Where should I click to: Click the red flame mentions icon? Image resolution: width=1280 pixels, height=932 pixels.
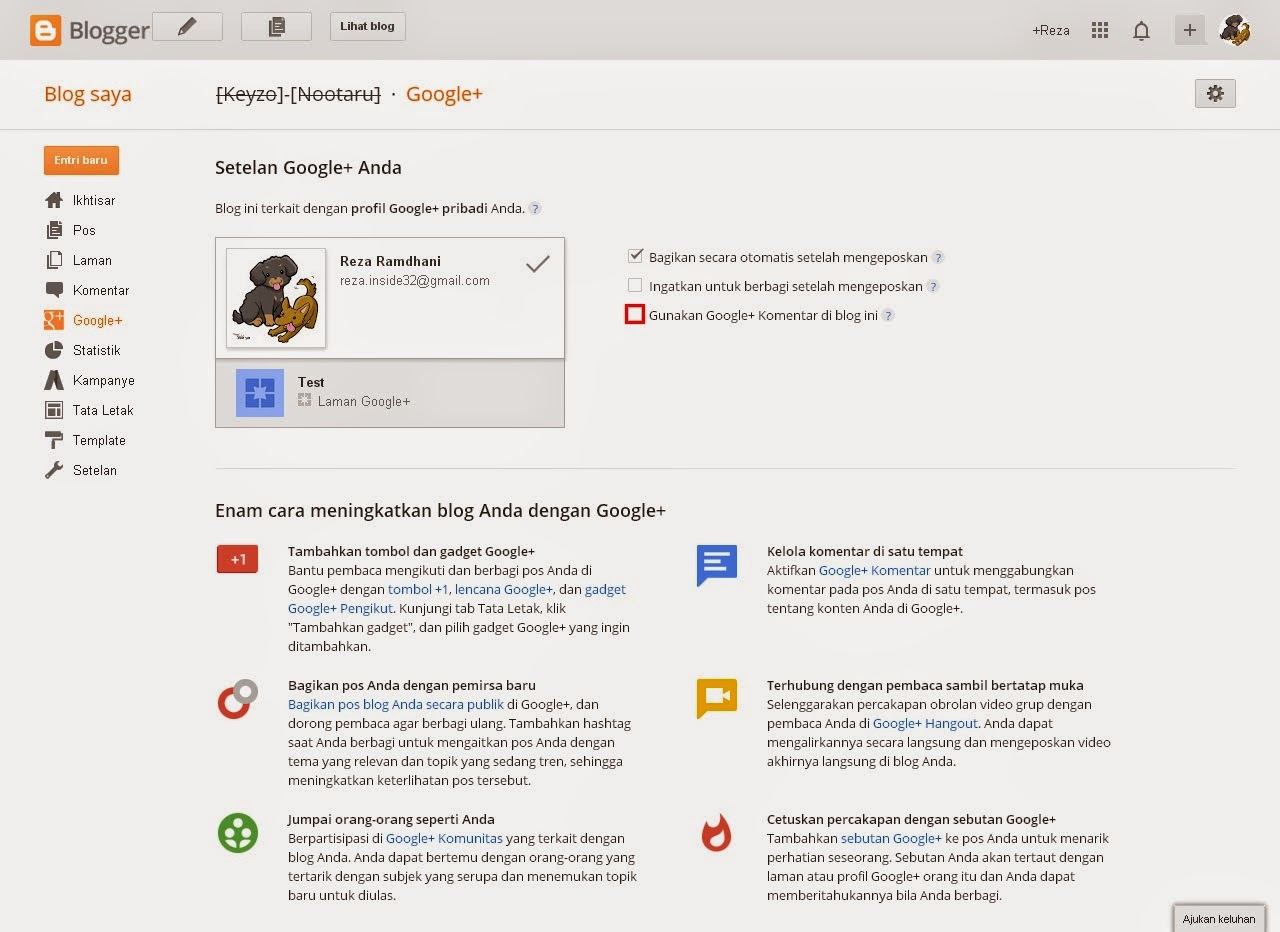click(x=716, y=832)
